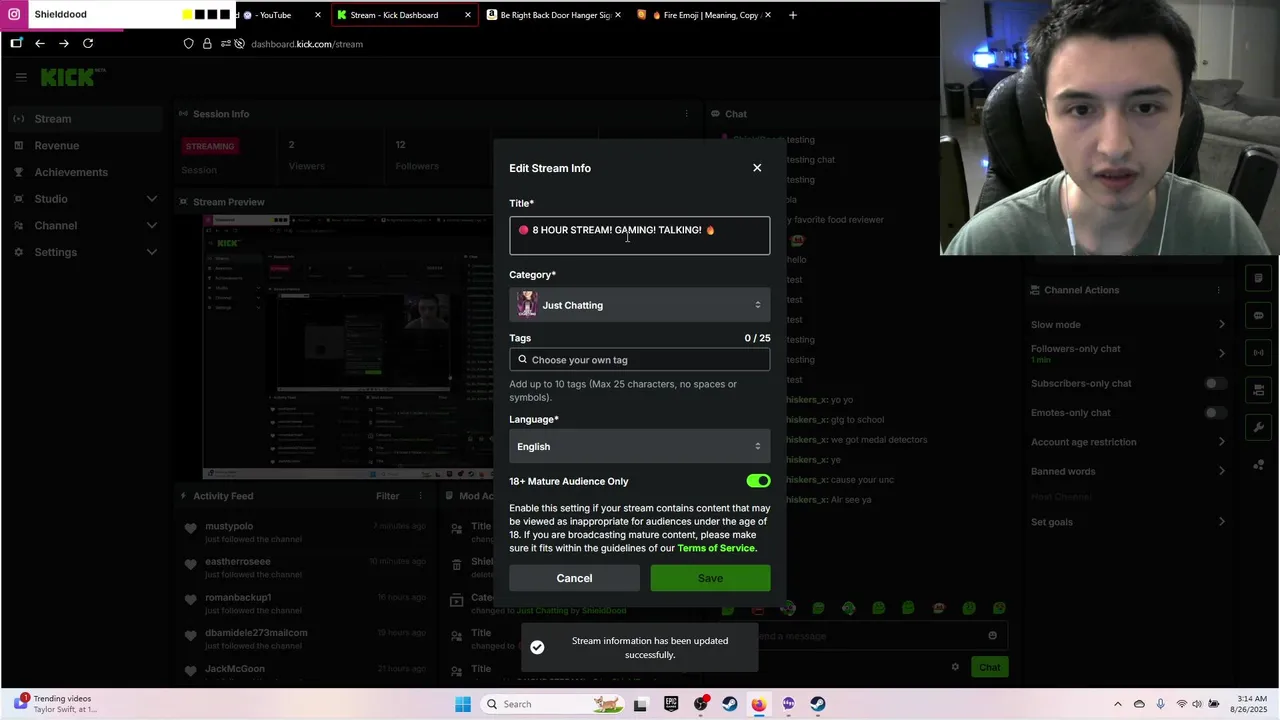Toggle Subscribers-only chat
1280x720 pixels.
1215,383
